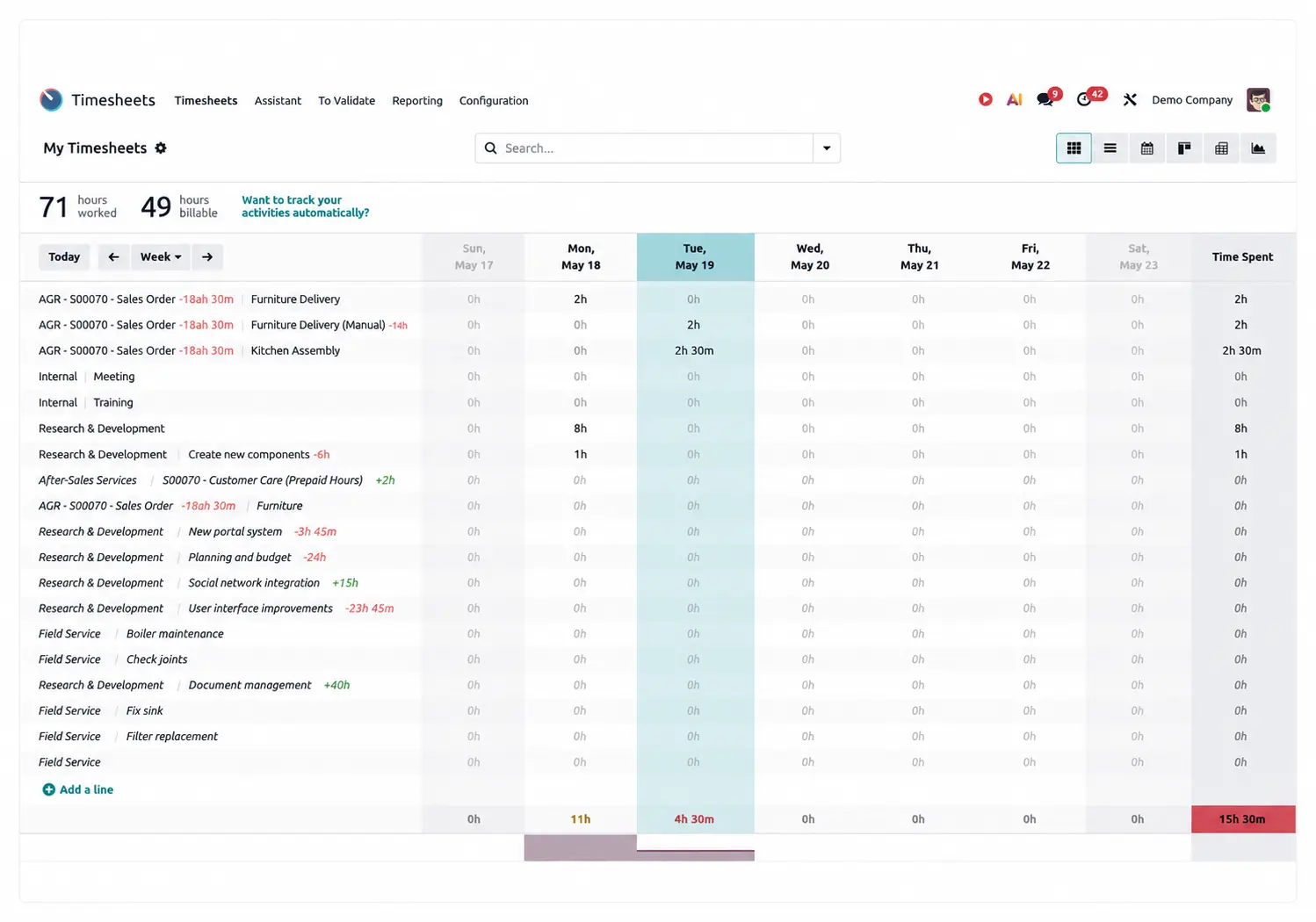The width and height of the screenshot is (1316, 922).
Task: Select the Furniture Delivery (Manual) task label
Action: coord(318,325)
